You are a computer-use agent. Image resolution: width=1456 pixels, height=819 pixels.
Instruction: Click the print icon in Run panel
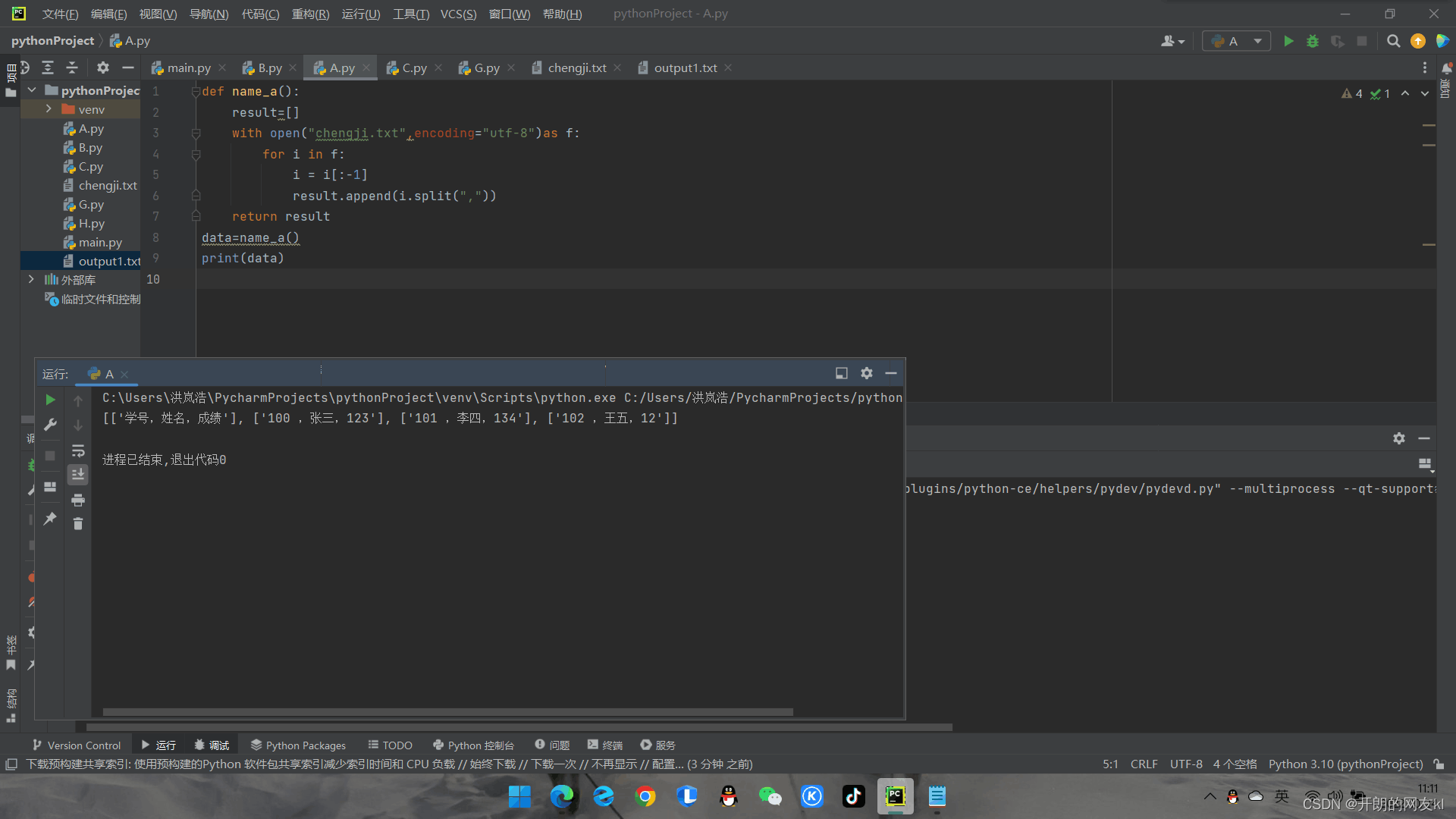tap(77, 500)
